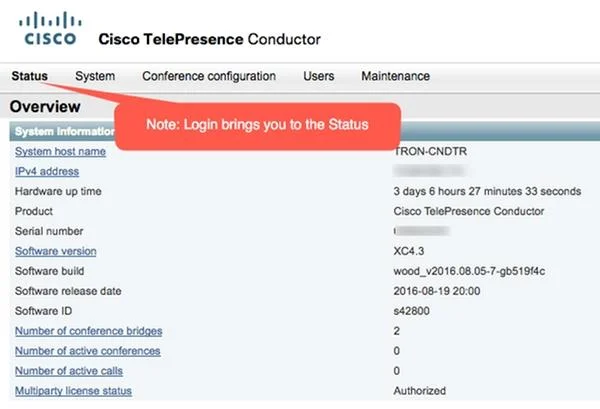Viewport: 600px width, 409px height.
Task: Check the Multiparty license status link
Action: pyautogui.click(x=73, y=391)
